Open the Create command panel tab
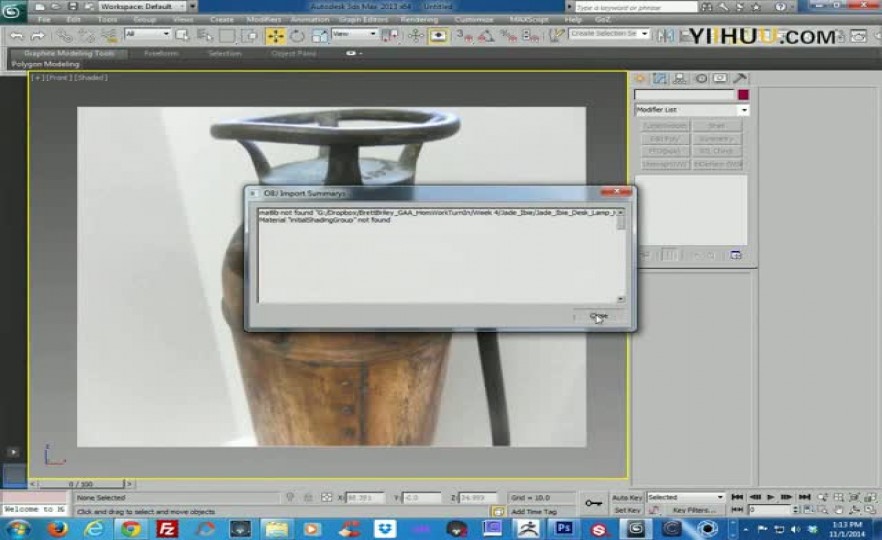882x540 pixels. [640, 79]
